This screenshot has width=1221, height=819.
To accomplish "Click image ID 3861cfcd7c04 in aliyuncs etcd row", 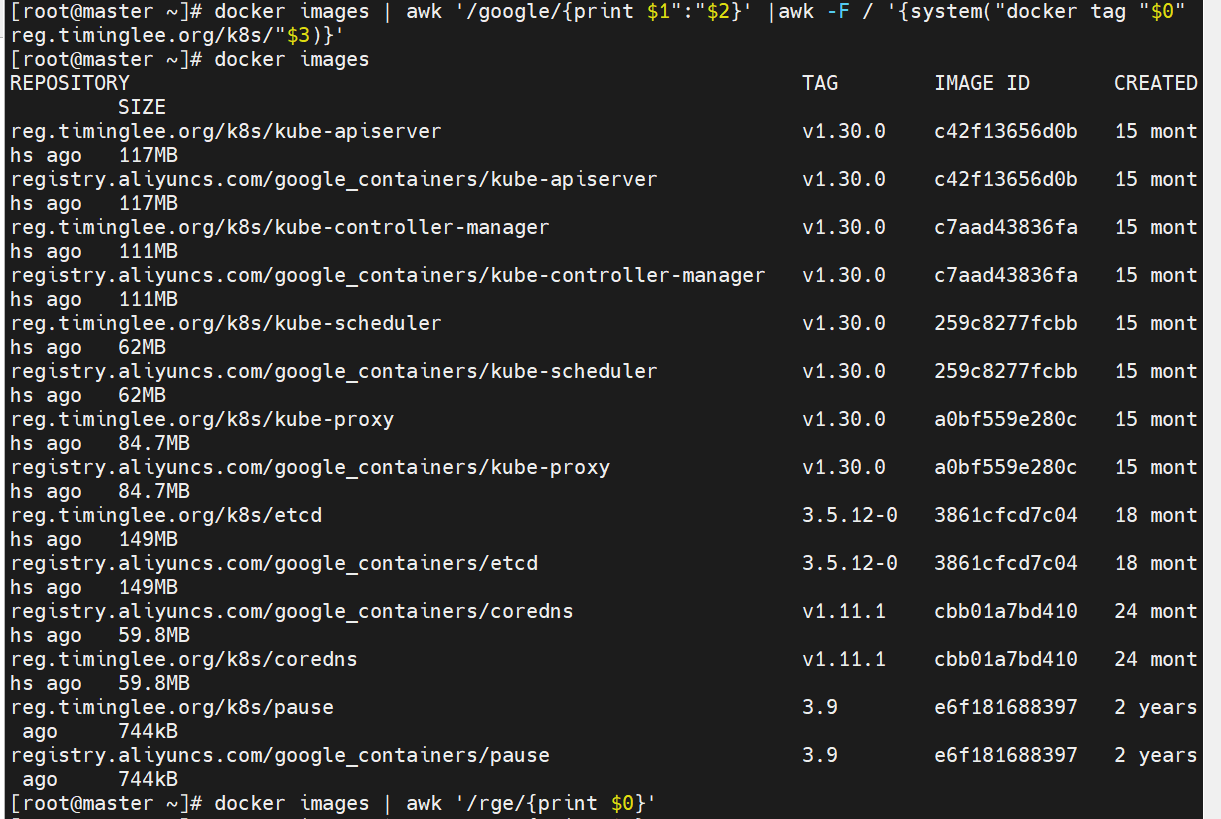I will (x=1006, y=563).
